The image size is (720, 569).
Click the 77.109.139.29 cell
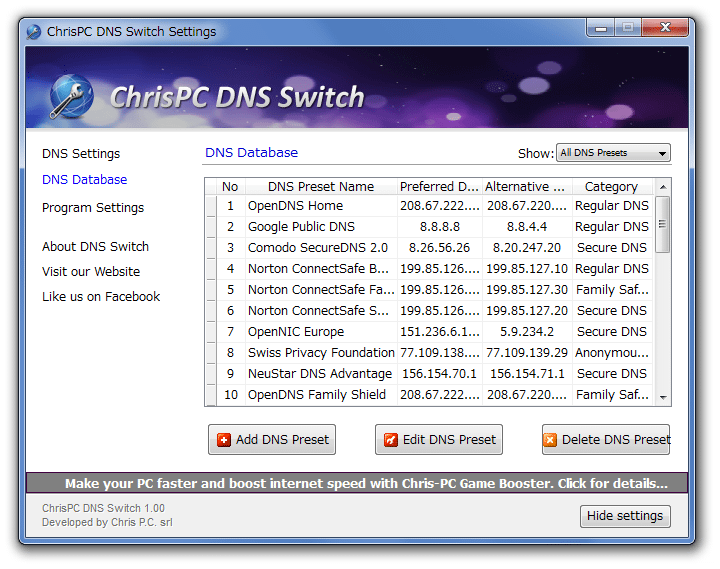point(527,353)
